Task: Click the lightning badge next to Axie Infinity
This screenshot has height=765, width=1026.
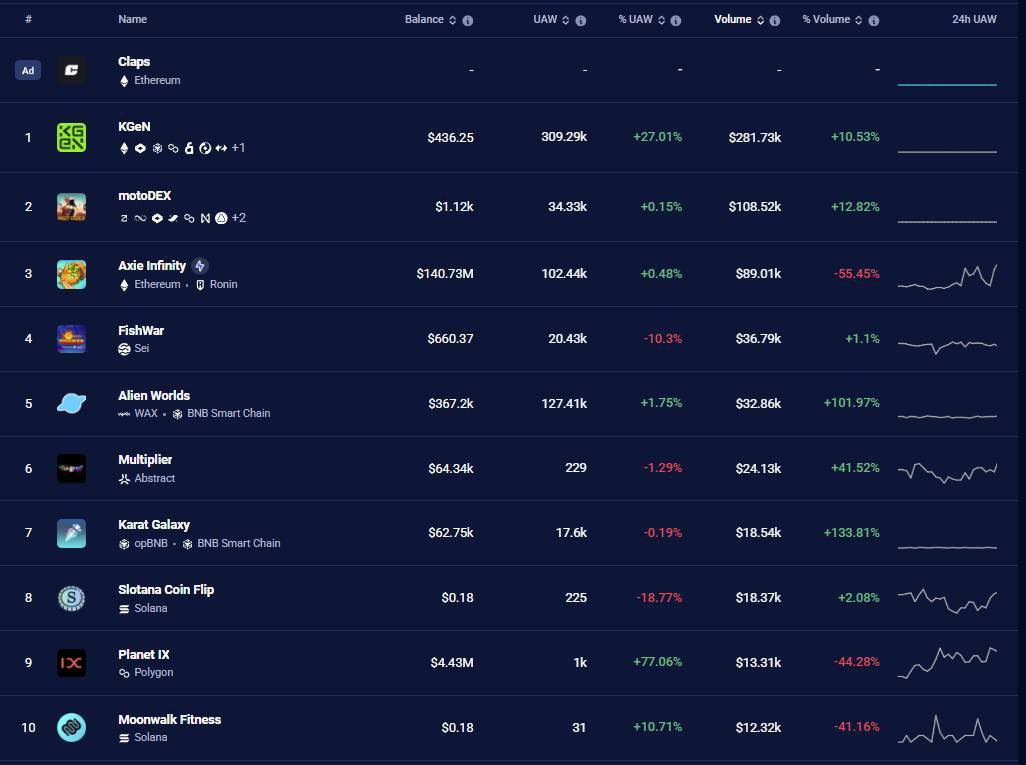Action: [x=200, y=265]
